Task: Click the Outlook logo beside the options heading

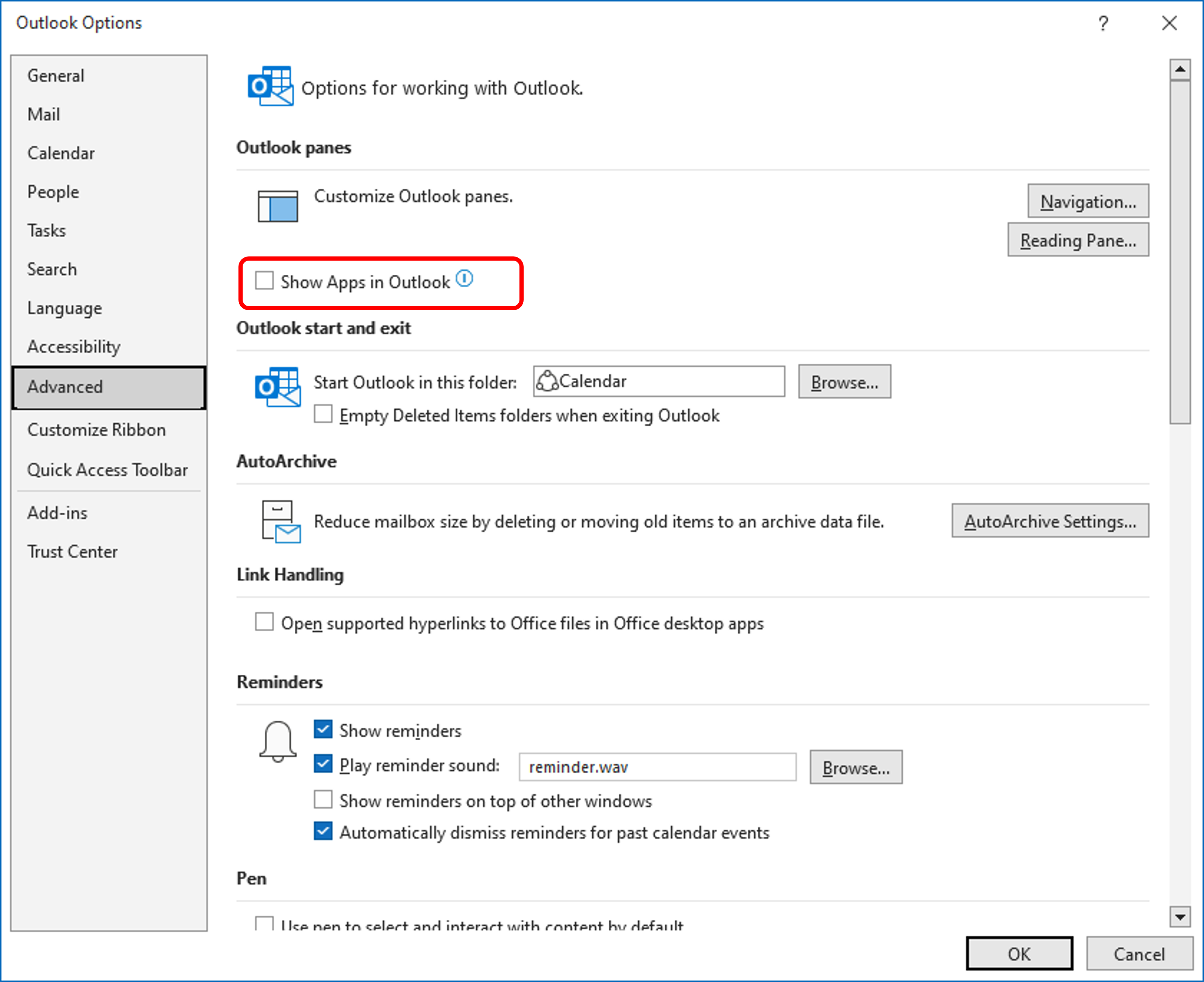Action: click(270, 86)
